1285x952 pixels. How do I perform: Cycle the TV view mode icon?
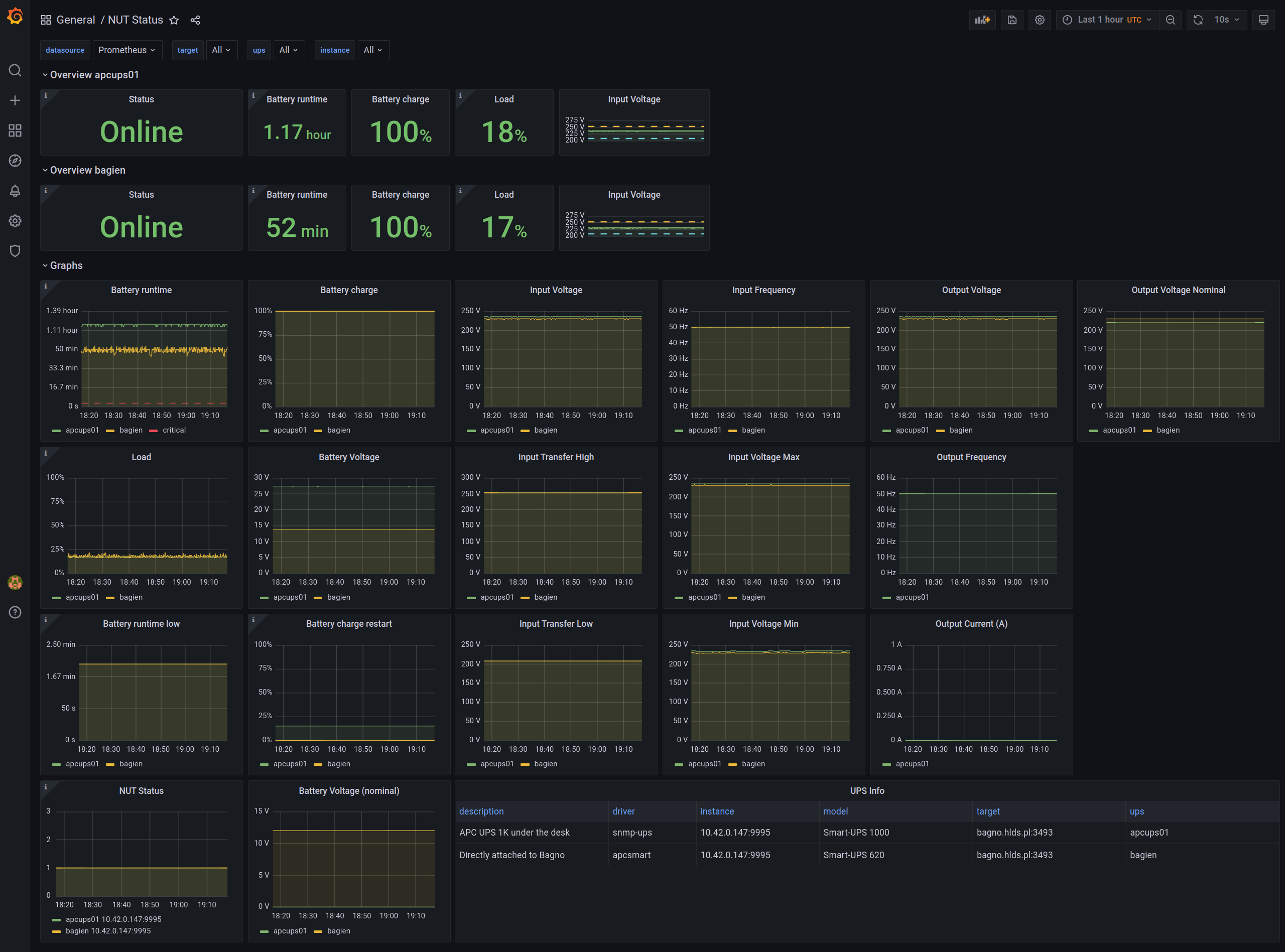(1264, 20)
